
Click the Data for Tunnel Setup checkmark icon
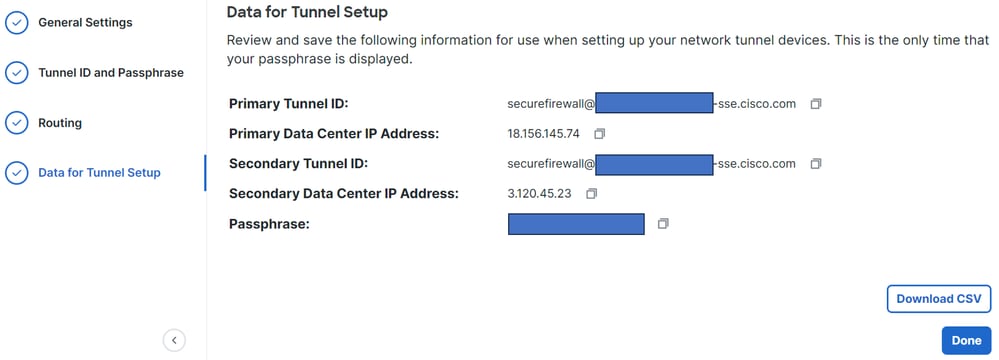tap(17, 173)
